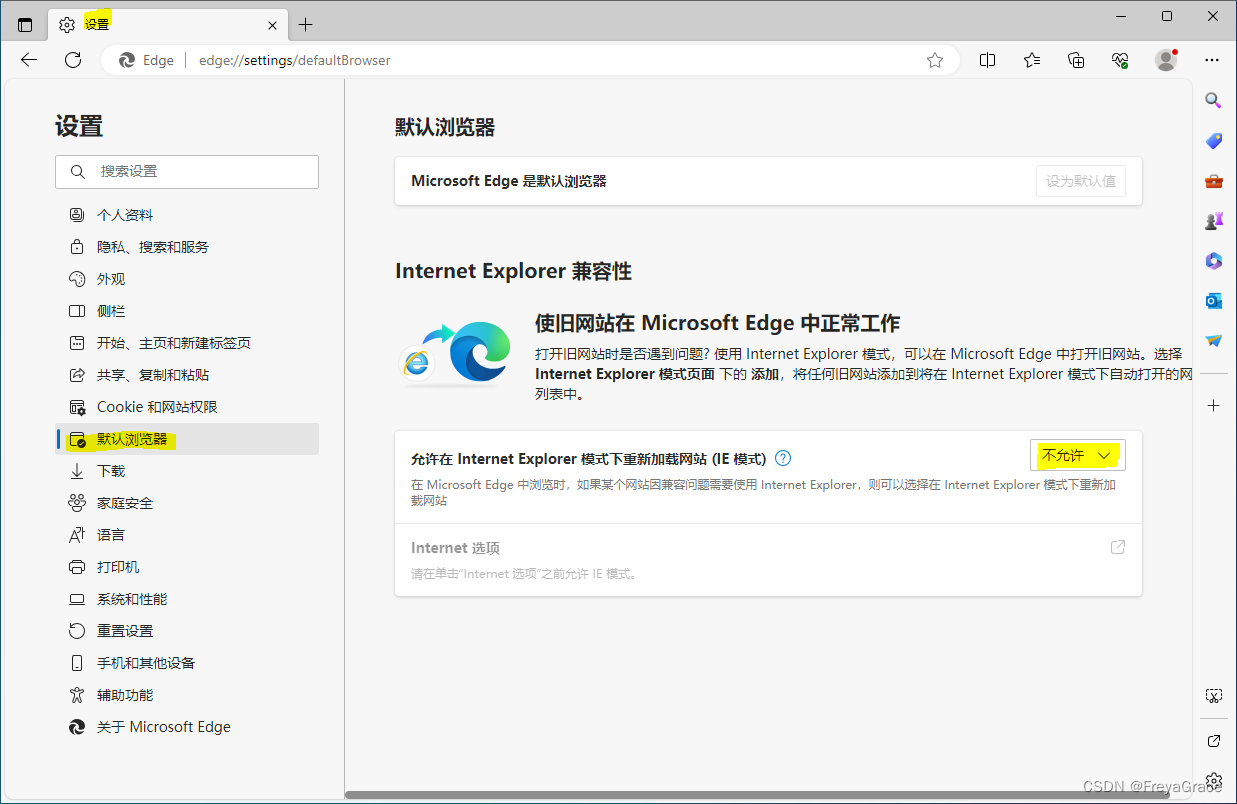
Task: Click the sidebar paper-plane Drop icon
Action: click(x=1214, y=341)
